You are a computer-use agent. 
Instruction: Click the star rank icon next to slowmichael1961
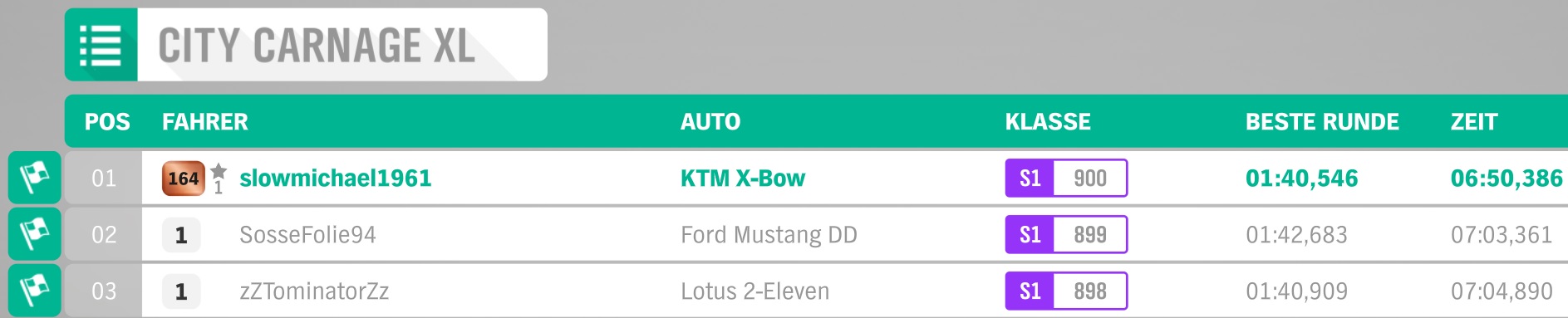pyautogui.click(x=219, y=178)
